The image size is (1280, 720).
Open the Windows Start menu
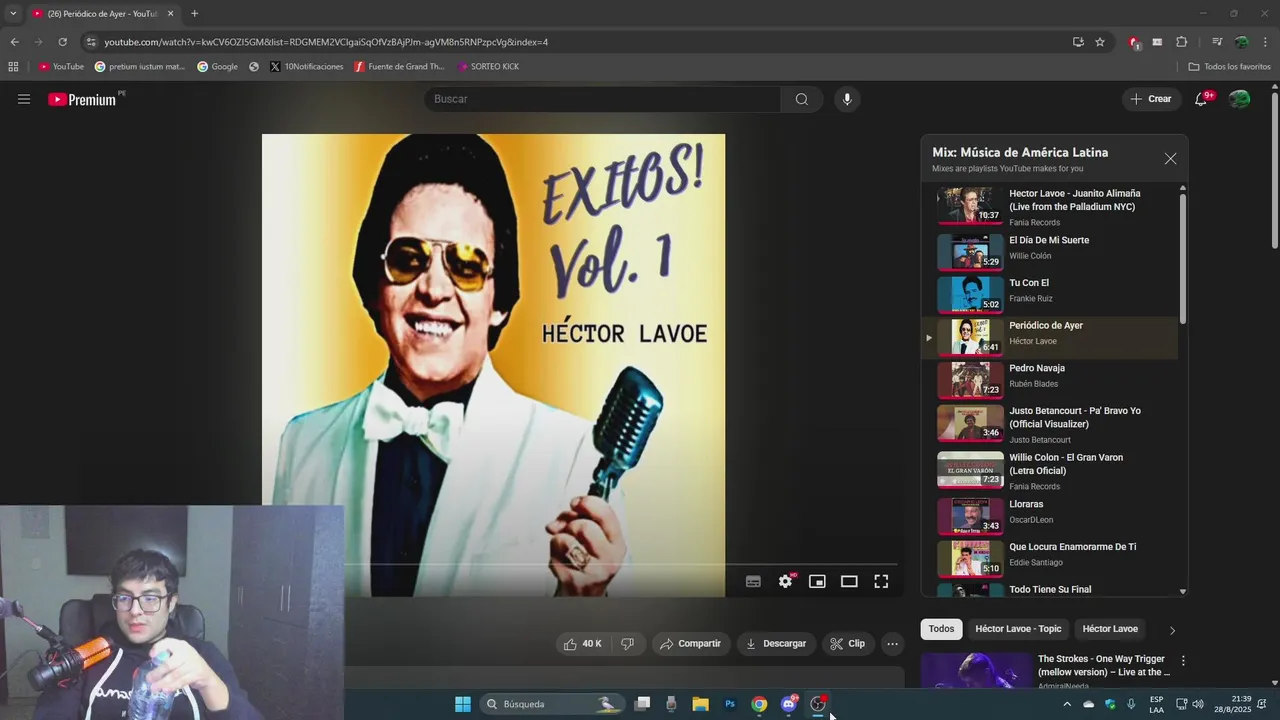click(x=463, y=704)
